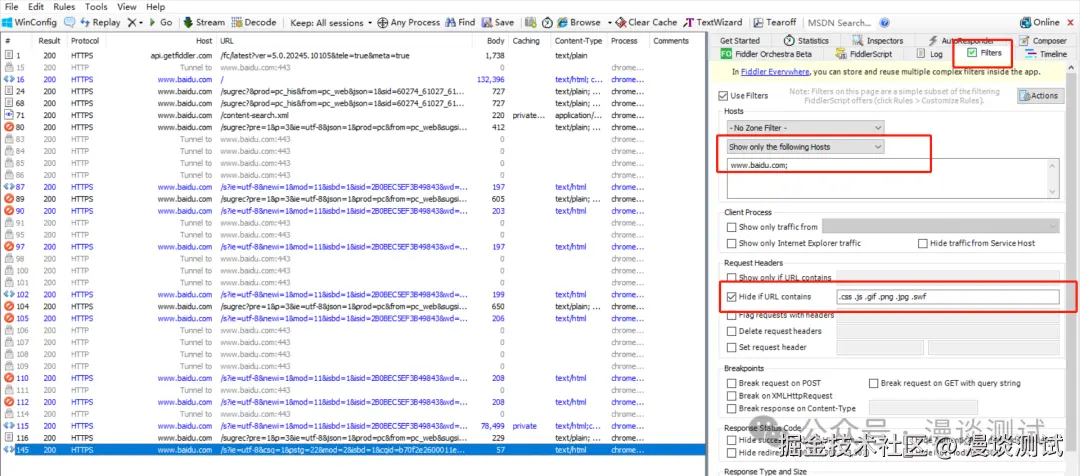This screenshot has width=1080, height=476.
Task: Uncheck Hide if URL contains
Action: (x=731, y=297)
